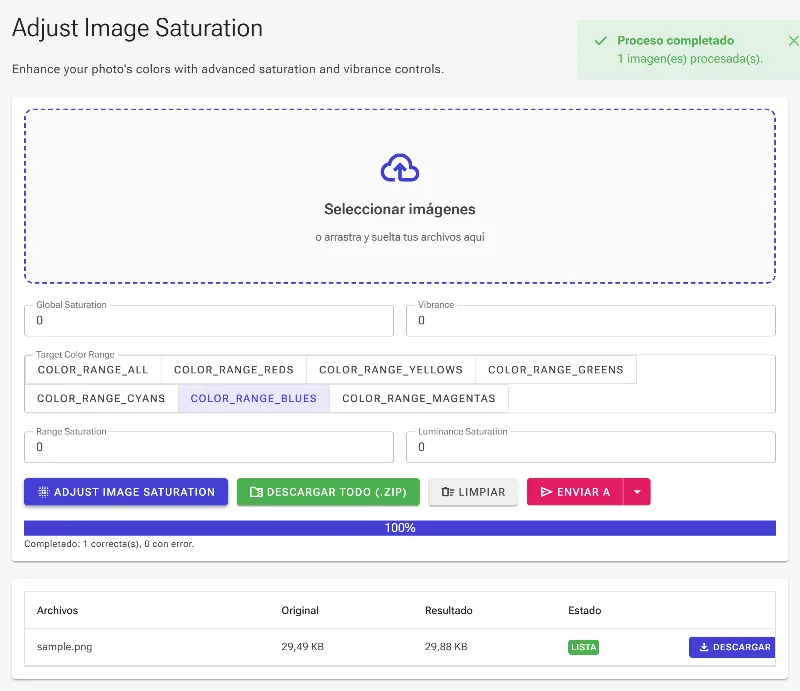Click the Resultado column header

pyautogui.click(x=448, y=610)
